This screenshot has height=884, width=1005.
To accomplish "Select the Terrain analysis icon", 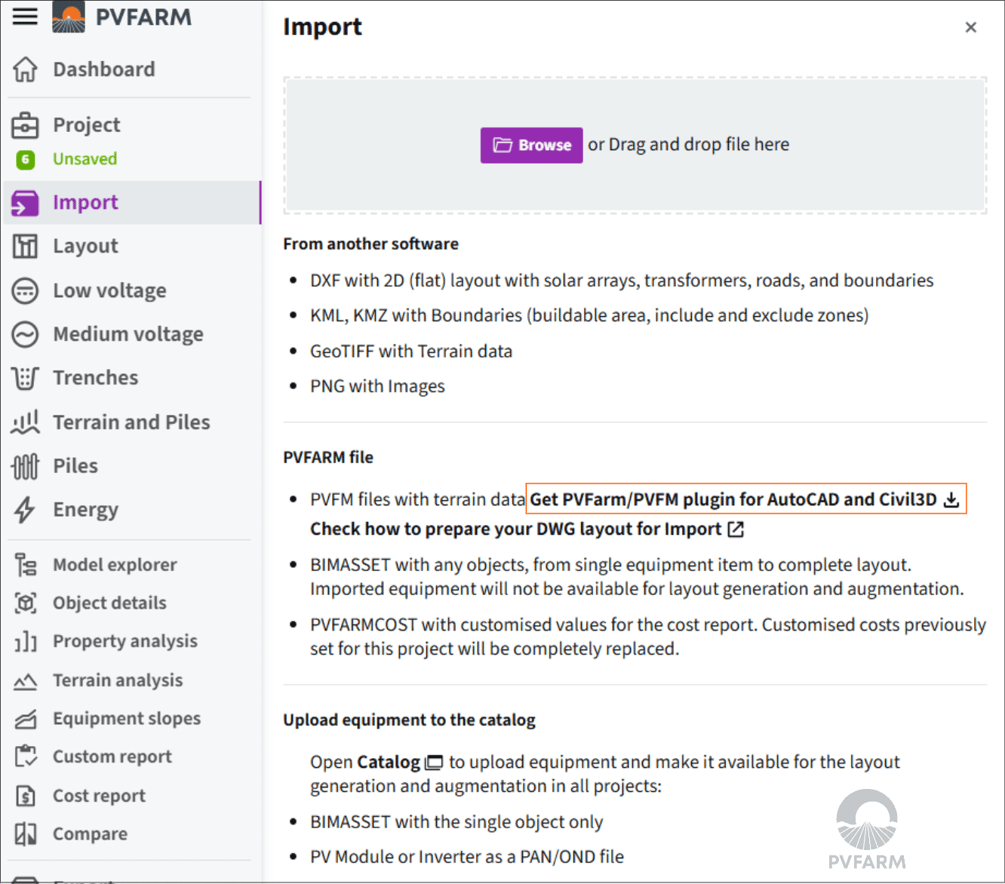I will (x=25, y=680).
